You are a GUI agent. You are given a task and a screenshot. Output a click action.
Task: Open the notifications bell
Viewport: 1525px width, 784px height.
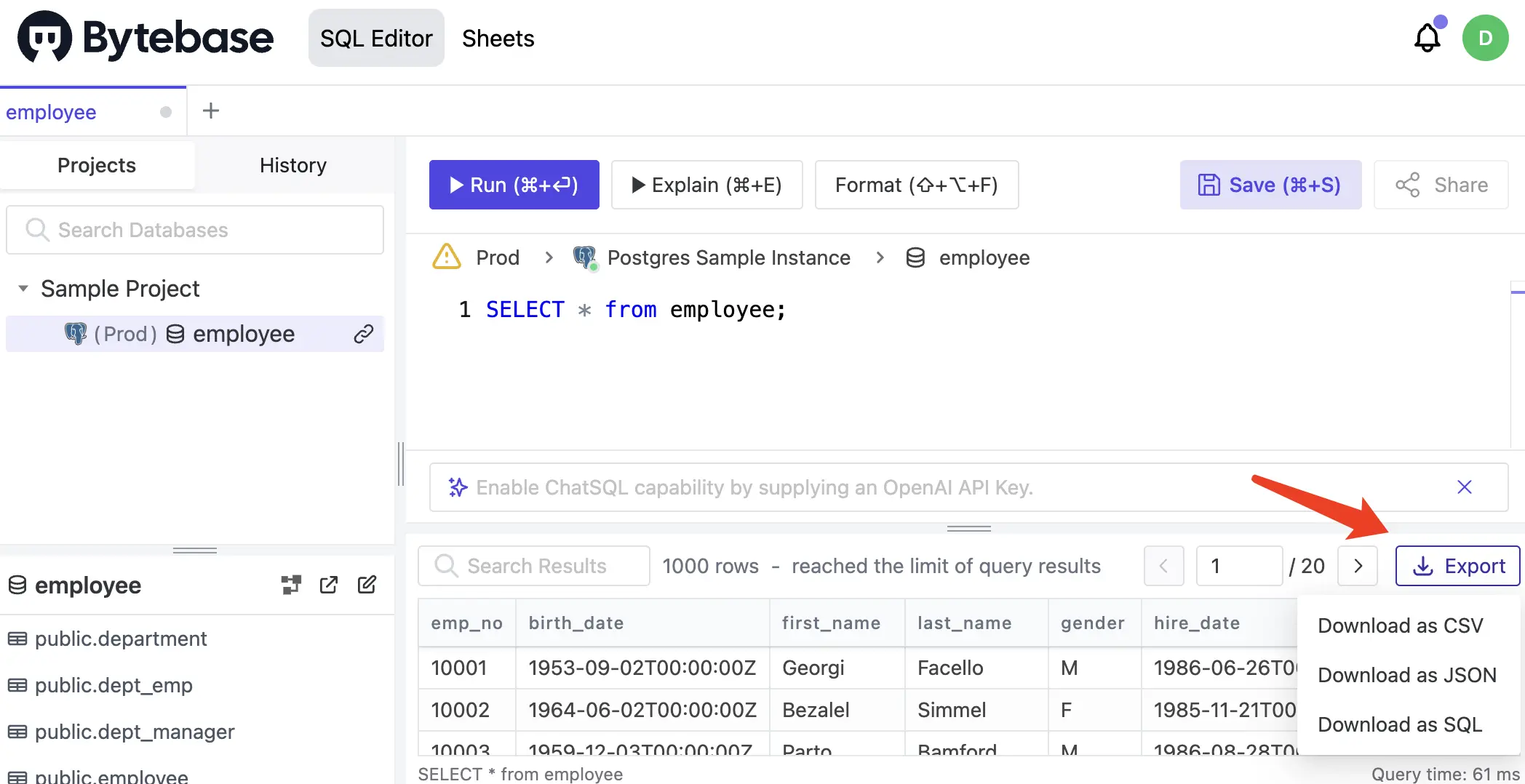coord(1427,38)
